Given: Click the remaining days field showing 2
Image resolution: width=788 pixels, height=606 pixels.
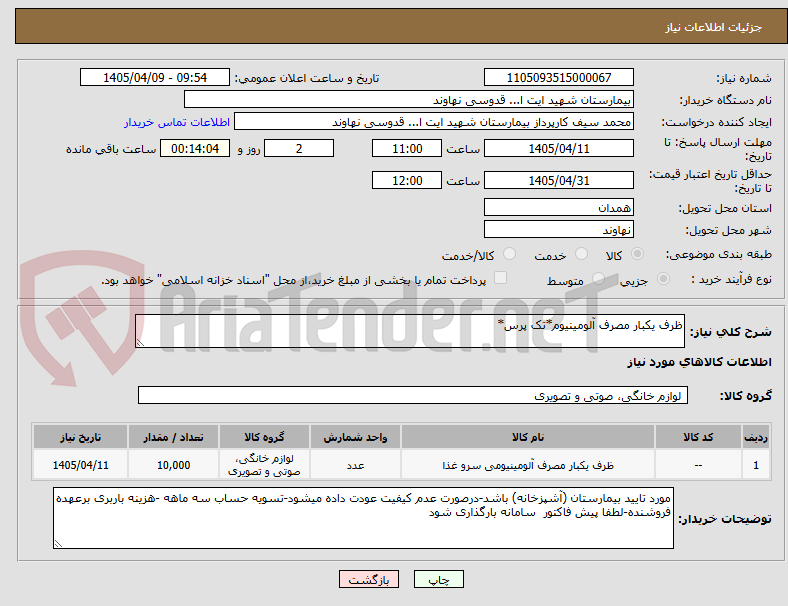Looking at the screenshot, I should (x=299, y=149).
